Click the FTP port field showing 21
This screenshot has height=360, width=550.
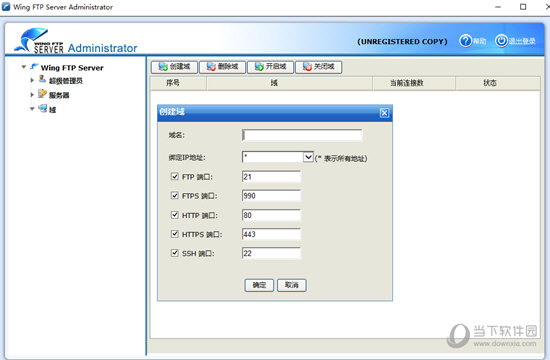click(271, 176)
